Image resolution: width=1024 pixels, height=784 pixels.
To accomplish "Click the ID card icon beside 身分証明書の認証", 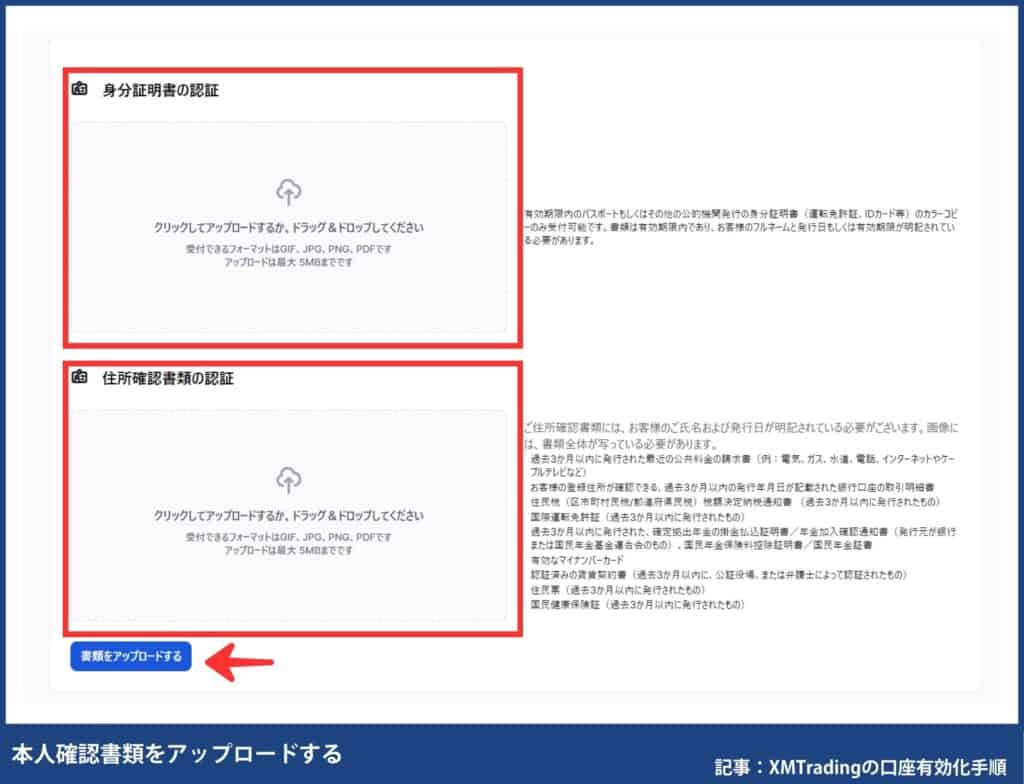I will pyautogui.click(x=80, y=88).
